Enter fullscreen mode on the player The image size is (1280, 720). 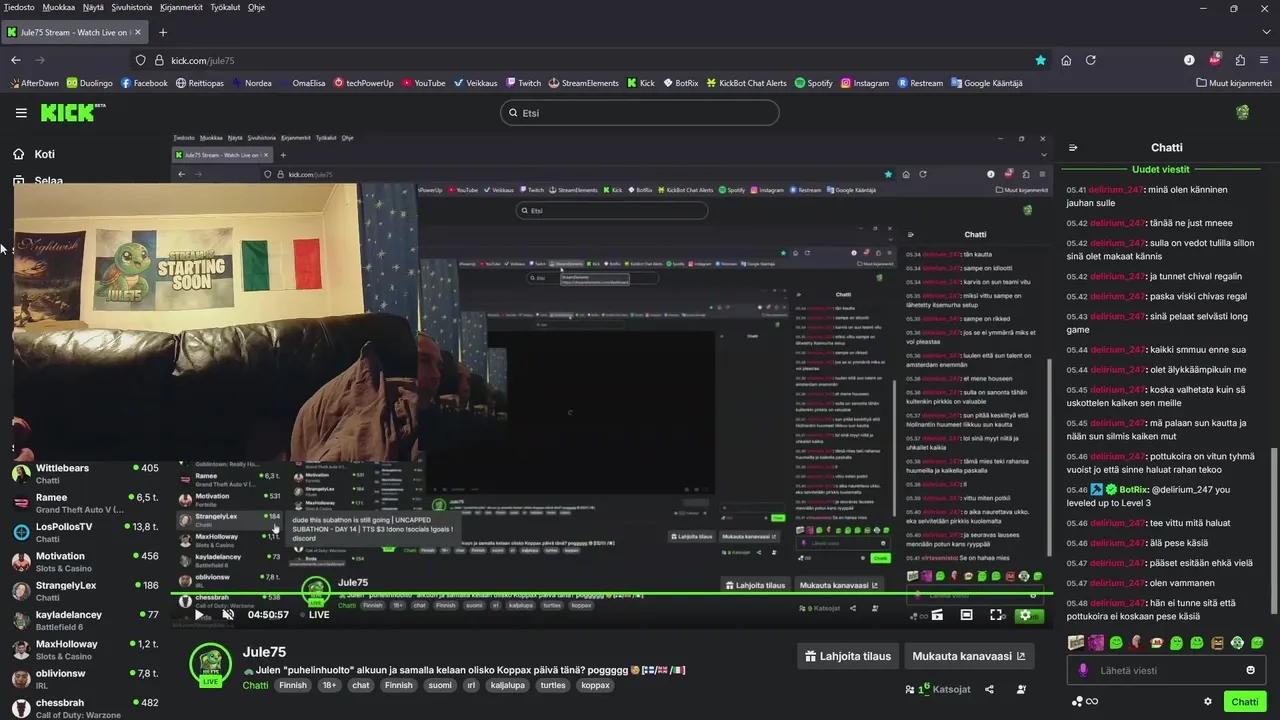996,615
